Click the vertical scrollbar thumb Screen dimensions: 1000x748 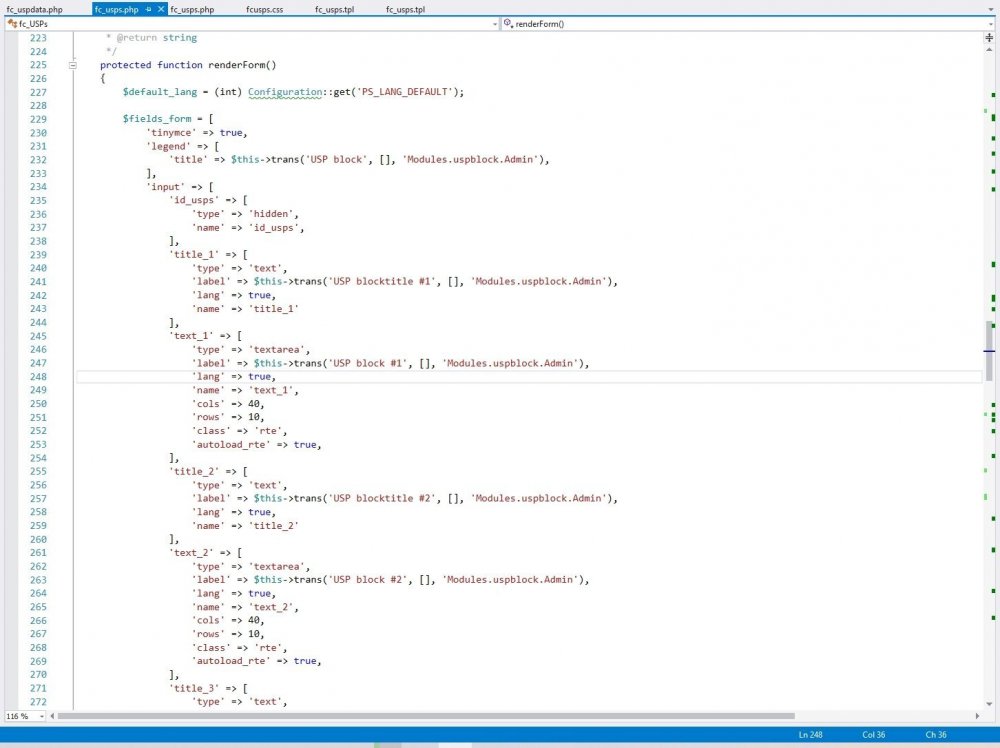pyautogui.click(x=989, y=350)
